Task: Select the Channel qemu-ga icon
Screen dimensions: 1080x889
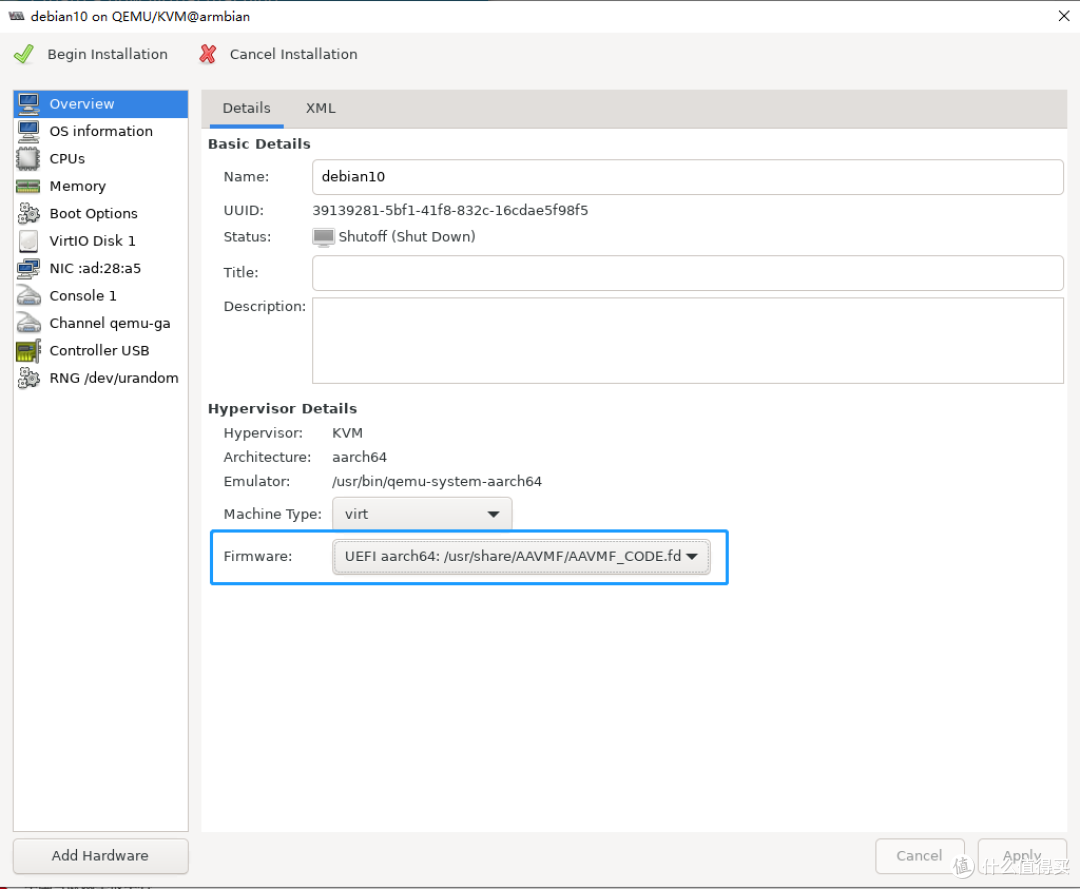Action: tap(29, 323)
